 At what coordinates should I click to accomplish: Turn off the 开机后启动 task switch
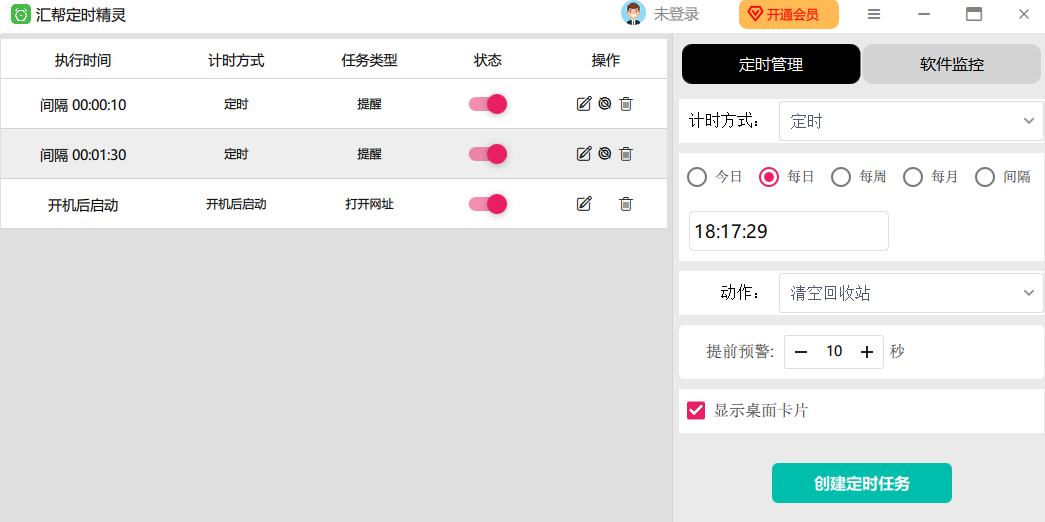488,204
